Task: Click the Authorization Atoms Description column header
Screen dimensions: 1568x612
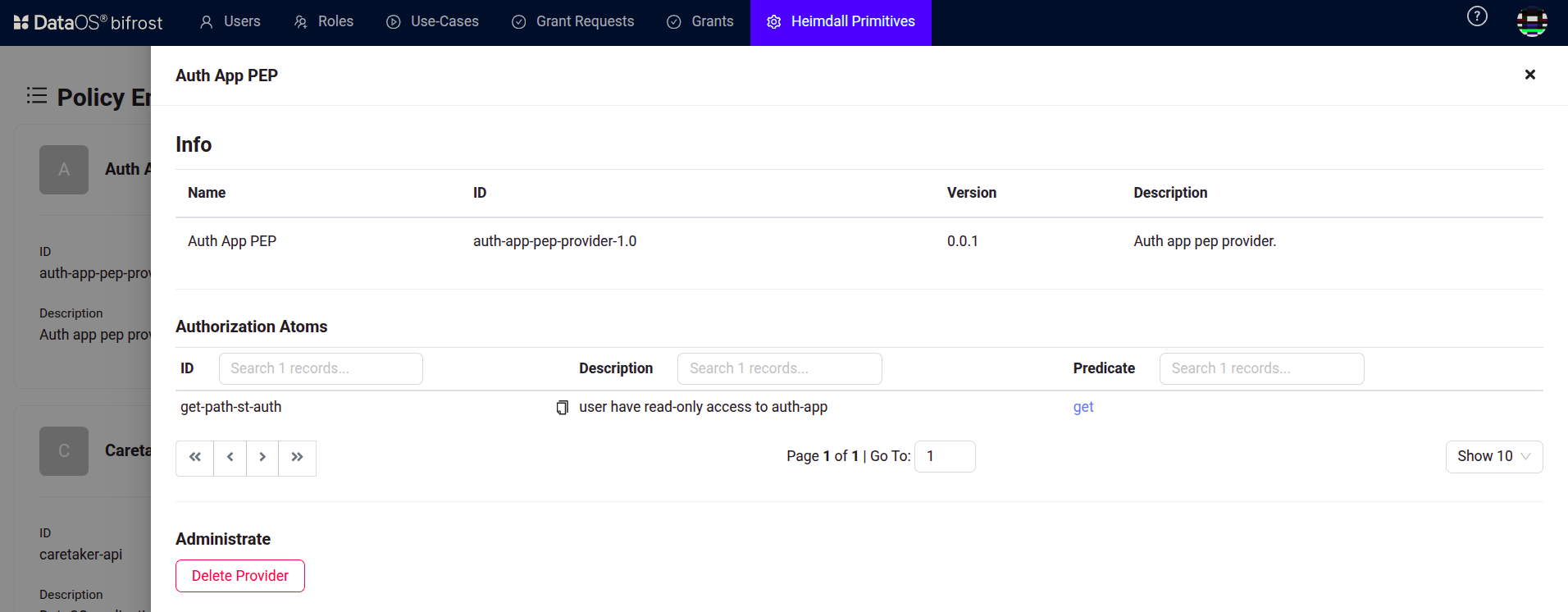Action: pos(616,368)
